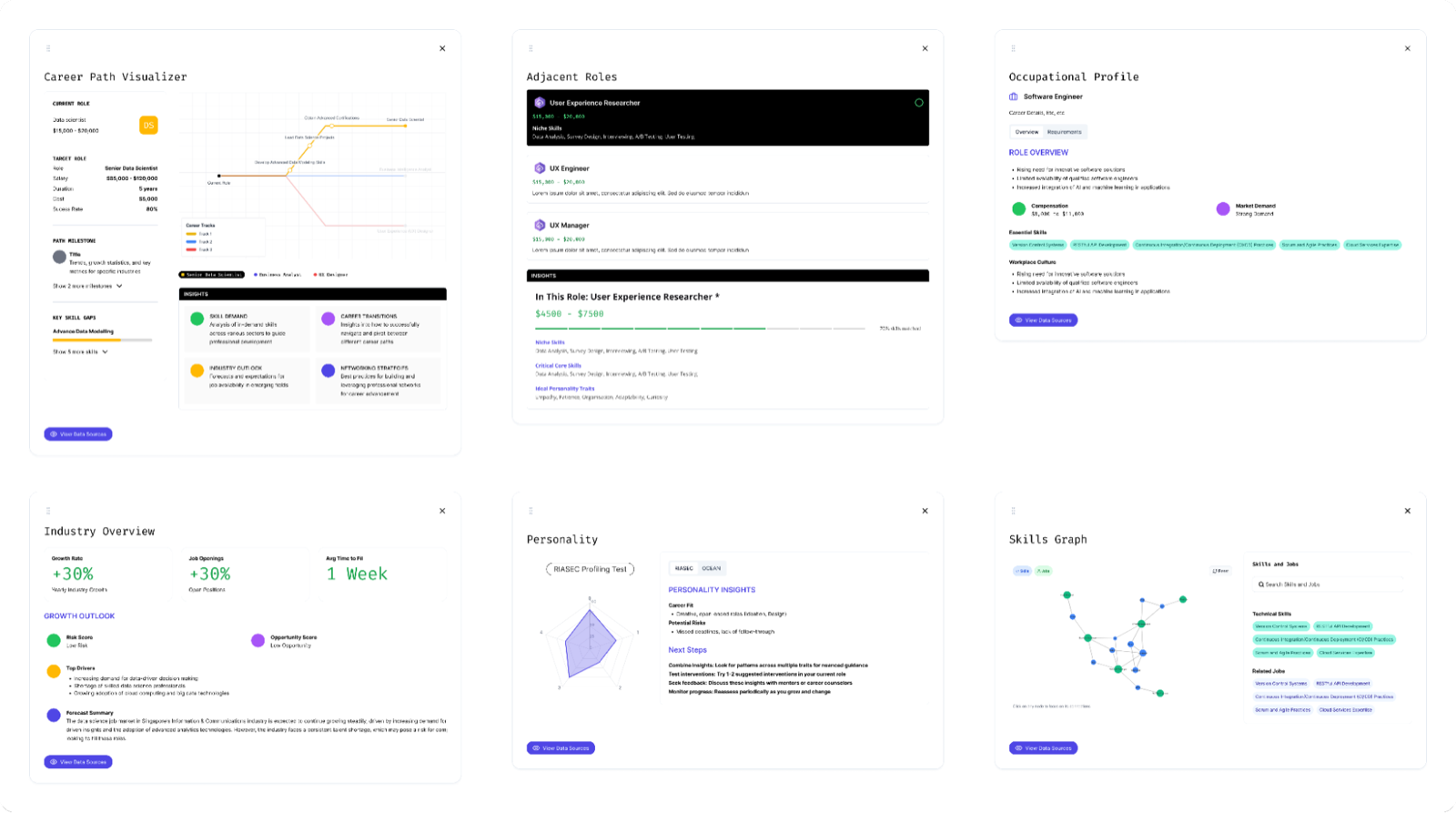Click the PERSONALITY INSIGHTS heading
This screenshot has height=813, width=1456.
pyautogui.click(x=712, y=590)
